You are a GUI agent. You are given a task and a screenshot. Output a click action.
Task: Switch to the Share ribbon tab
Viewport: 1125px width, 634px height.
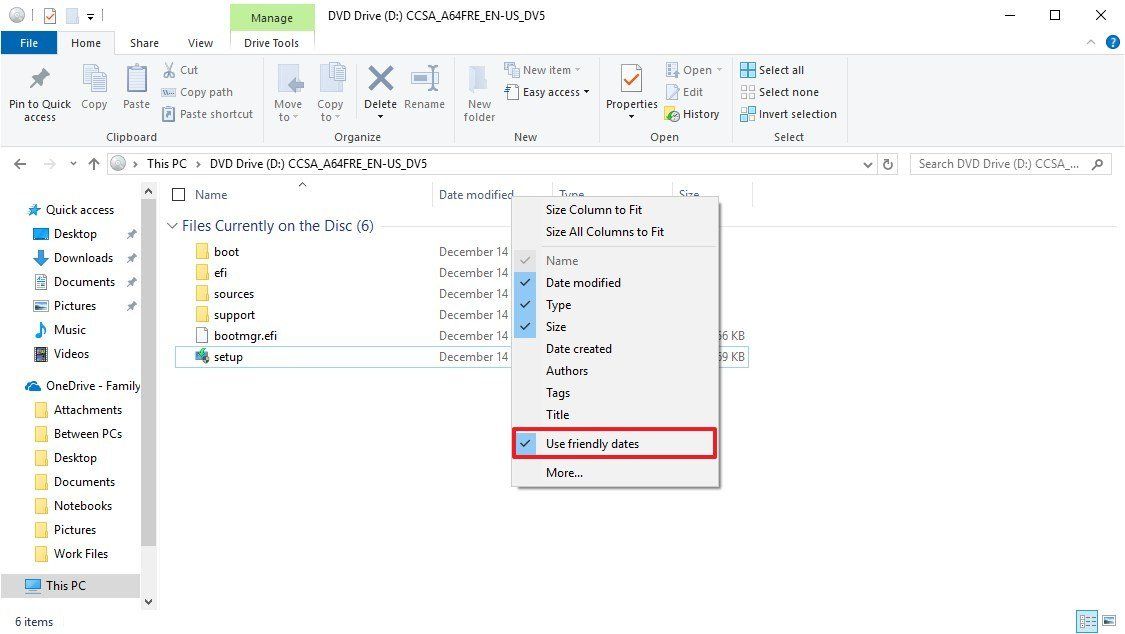[x=144, y=43]
